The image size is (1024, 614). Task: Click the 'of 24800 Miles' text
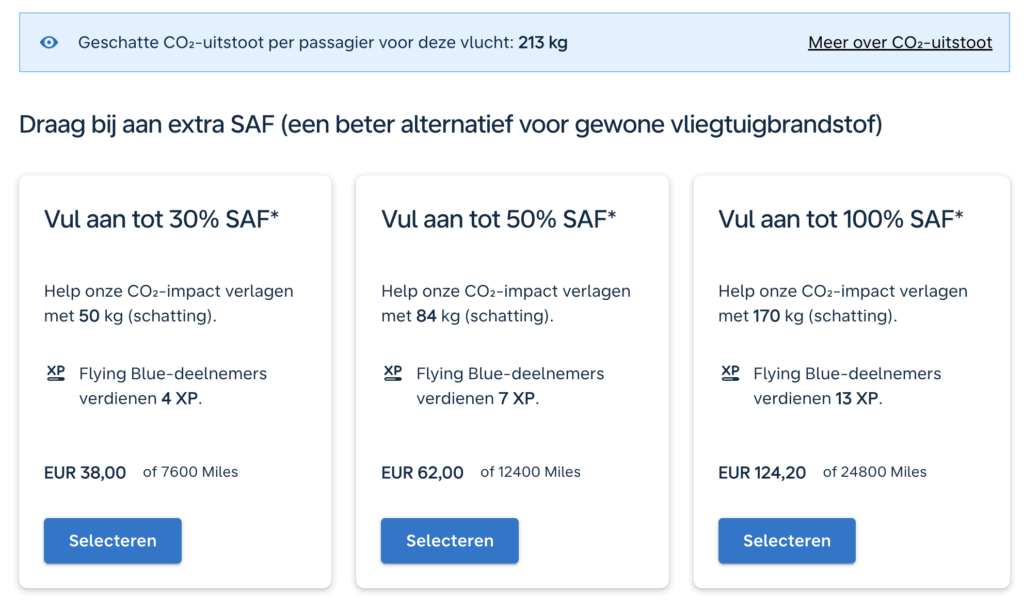tap(874, 472)
